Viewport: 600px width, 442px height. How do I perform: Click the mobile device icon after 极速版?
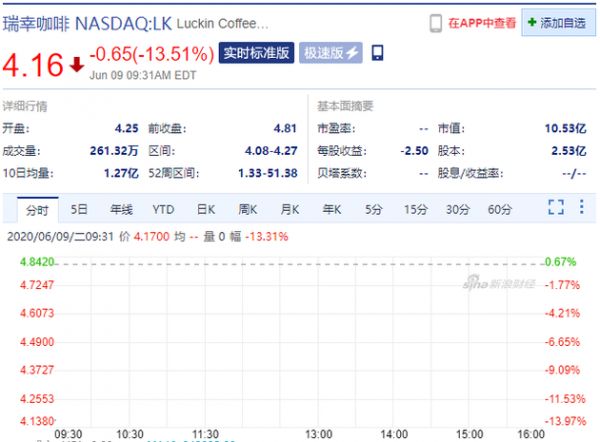click(378, 52)
